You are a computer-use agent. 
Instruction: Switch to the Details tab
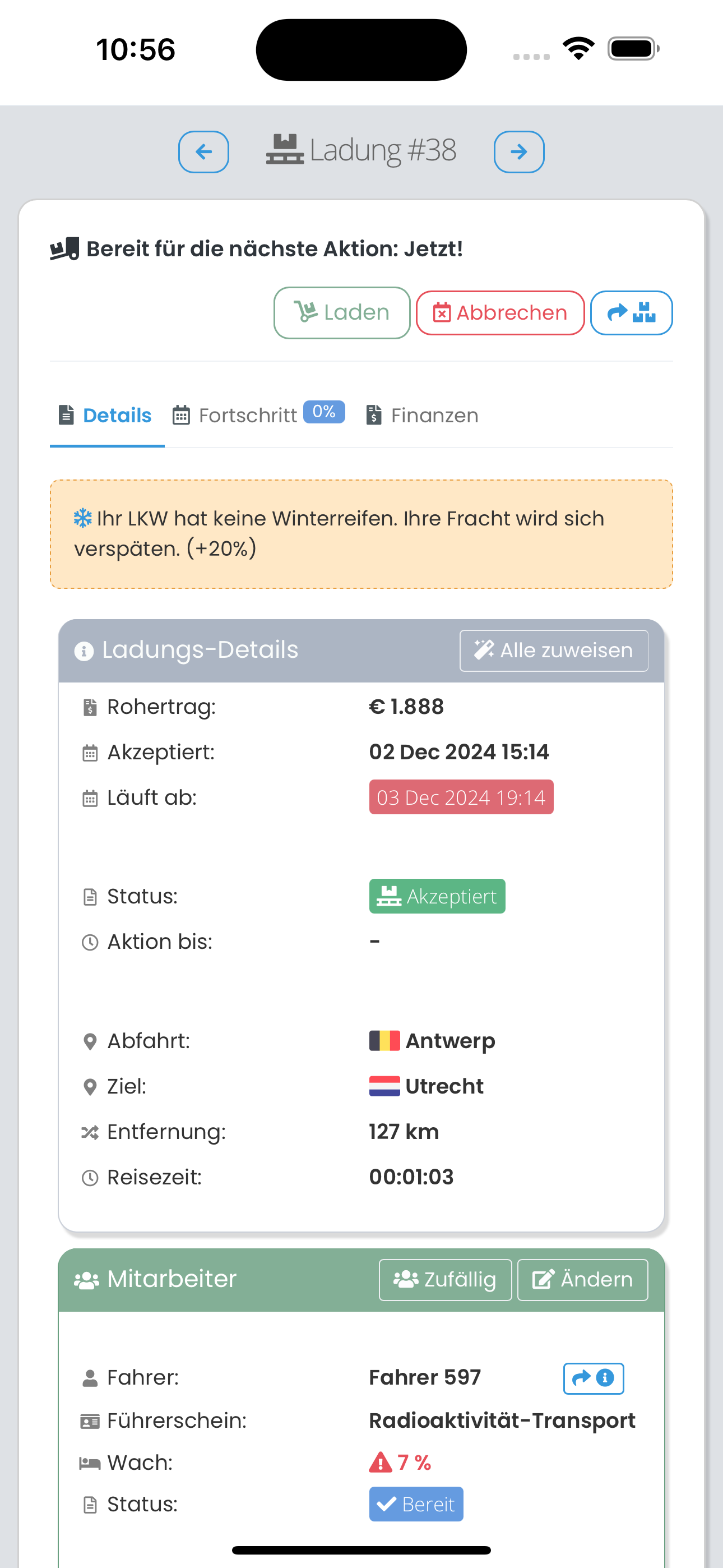(x=106, y=416)
